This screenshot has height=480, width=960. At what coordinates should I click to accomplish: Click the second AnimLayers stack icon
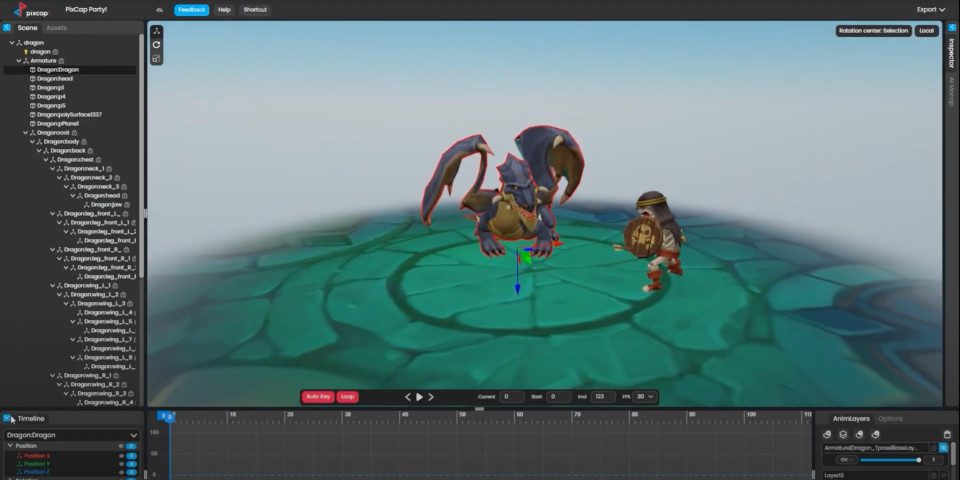point(843,434)
